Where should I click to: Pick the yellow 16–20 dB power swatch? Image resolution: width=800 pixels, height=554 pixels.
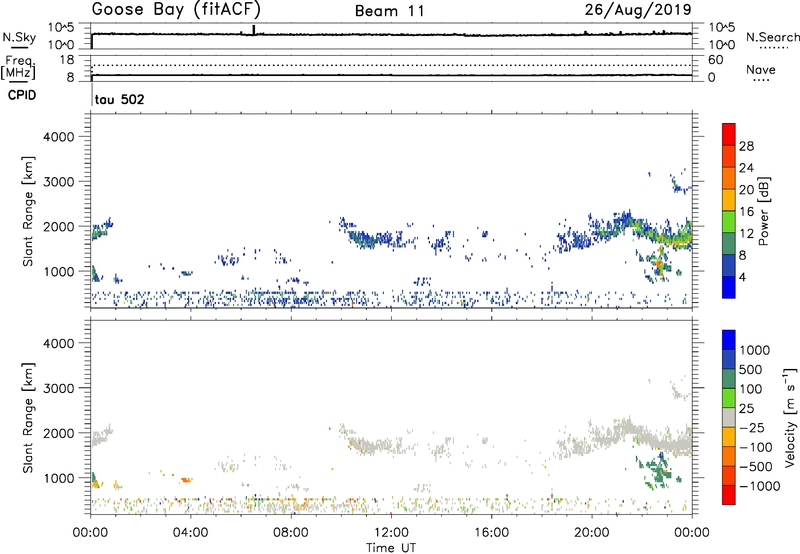point(729,199)
